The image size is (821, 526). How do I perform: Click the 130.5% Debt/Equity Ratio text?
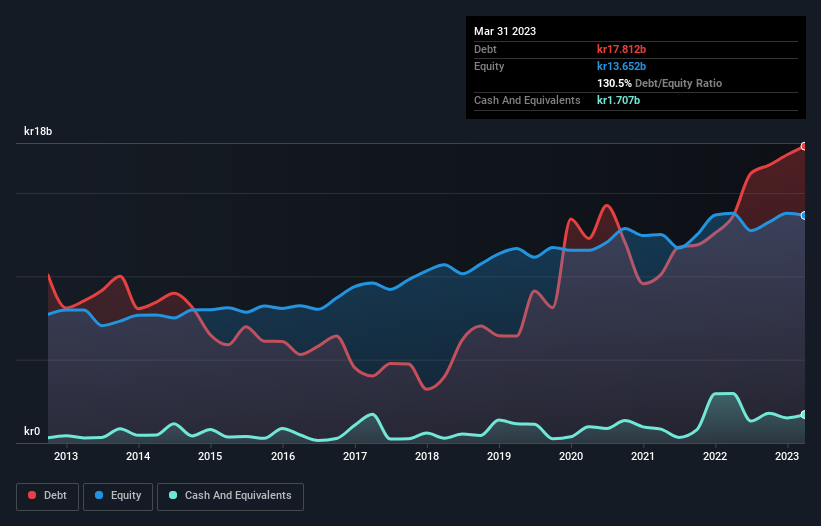[x=659, y=83]
